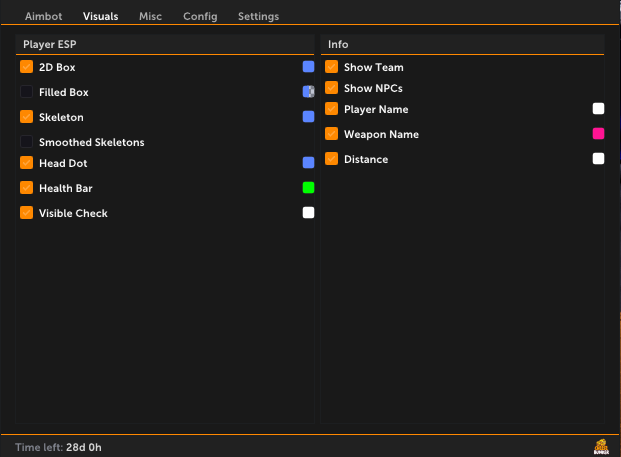Click the 'Show Team' label text
Viewport: 621px width, 457px height.
pos(374,67)
